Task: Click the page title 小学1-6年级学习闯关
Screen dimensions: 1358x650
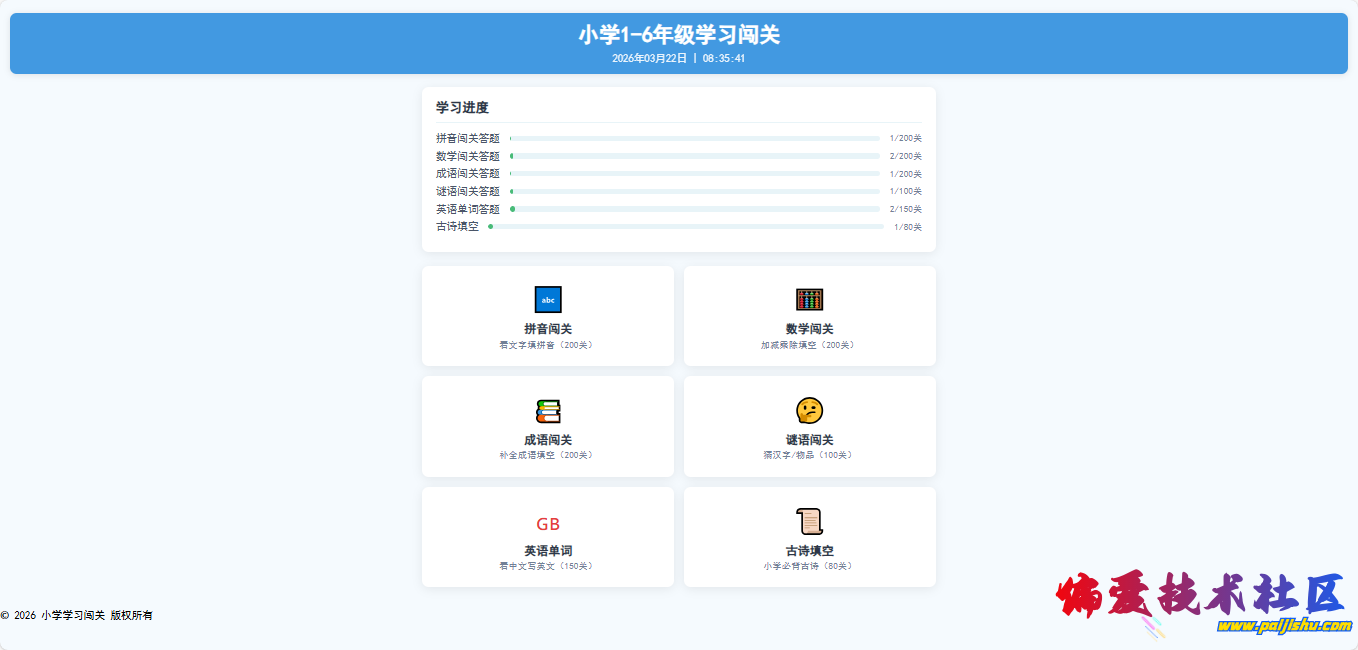Action: pyautogui.click(x=679, y=33)
